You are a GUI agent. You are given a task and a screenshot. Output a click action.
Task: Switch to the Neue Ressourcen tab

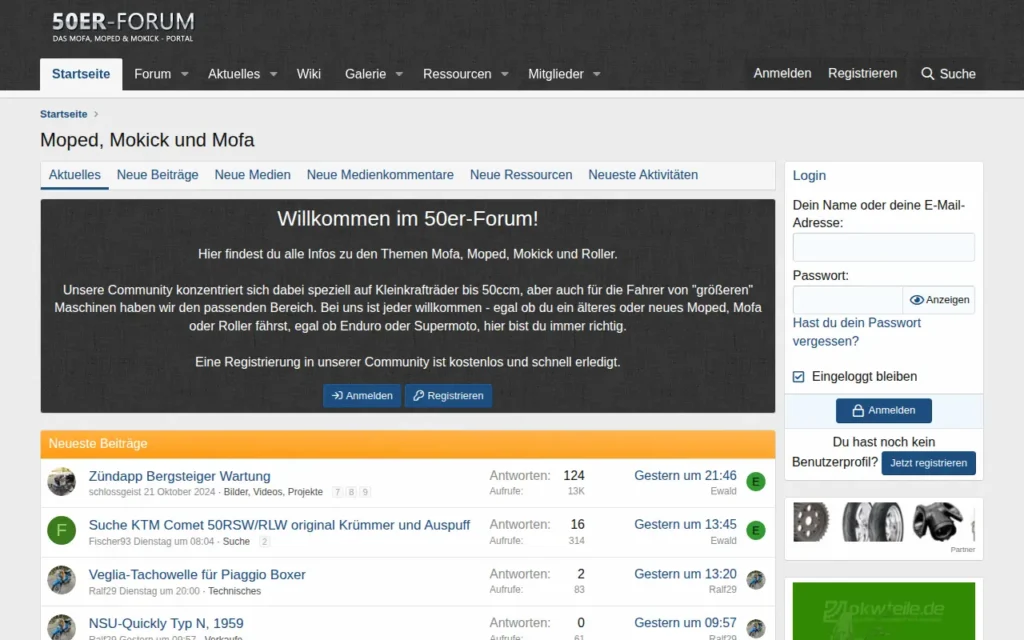(x=521, y=175)
